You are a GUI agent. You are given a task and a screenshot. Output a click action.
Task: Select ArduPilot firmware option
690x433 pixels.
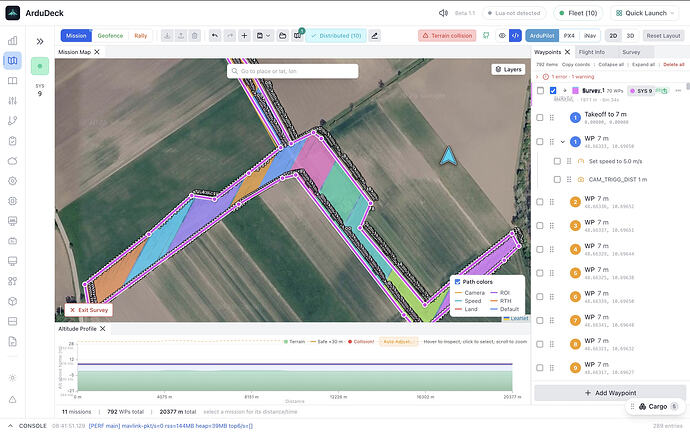tap(542, 36)
